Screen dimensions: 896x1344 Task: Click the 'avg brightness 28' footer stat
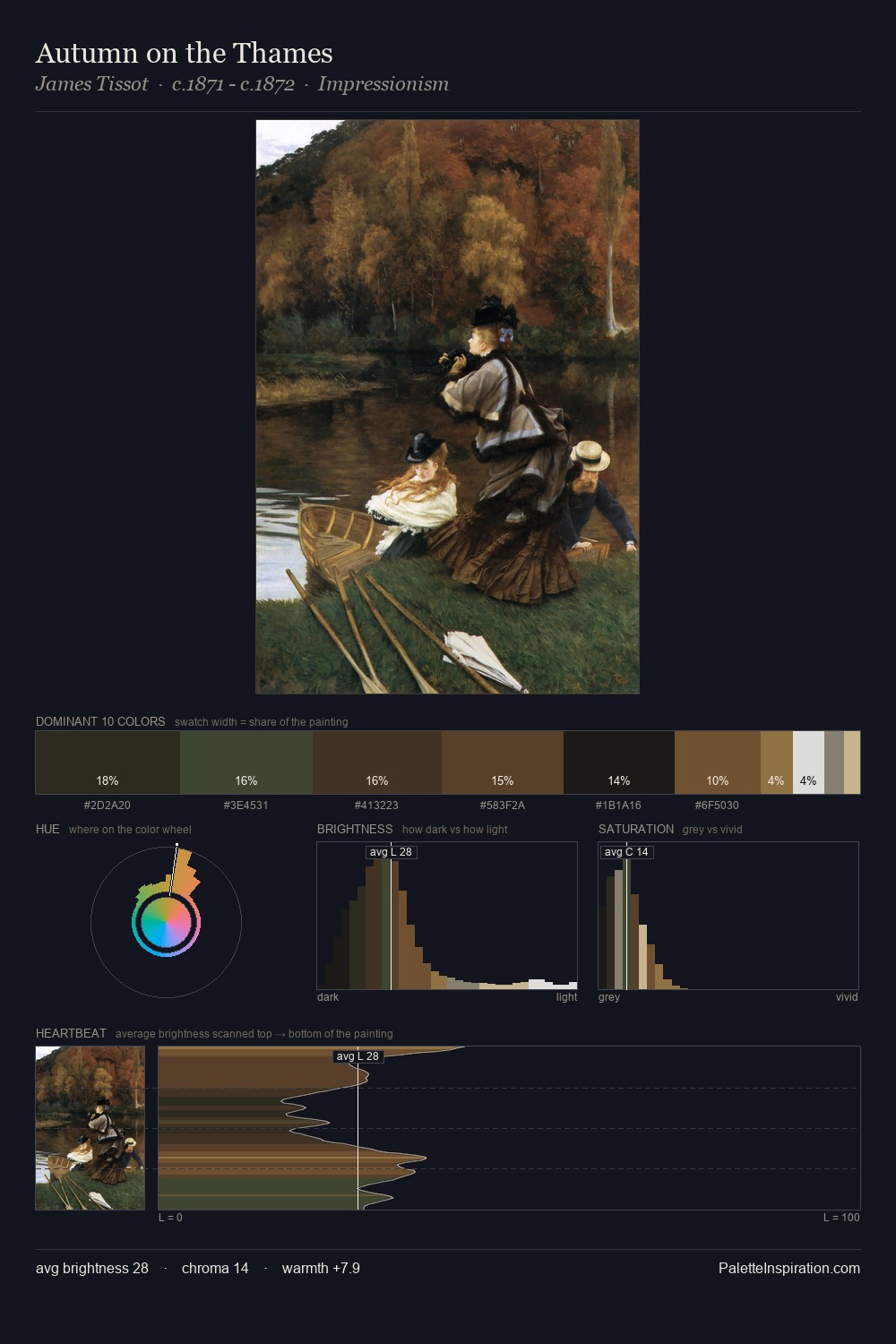(x=92, y=1268)
